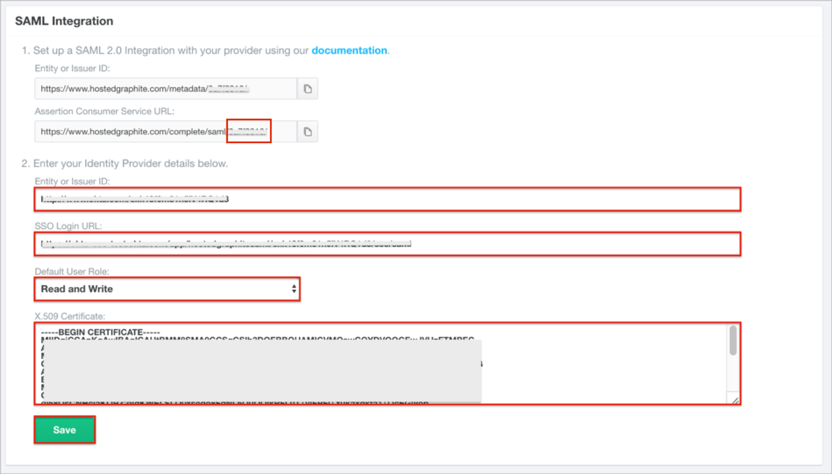Focus the Identity Provider Entity ID input
The width and height of the screenshot is (832, 474).
386,199
